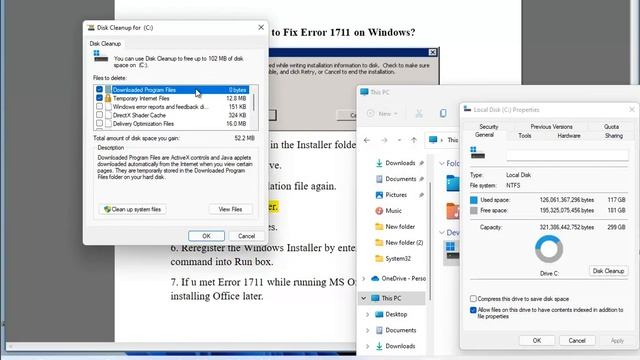Go up one level in File Explorer
This screenshot has height=360, width=640.
pyautogui.click(x=414, y=140)
